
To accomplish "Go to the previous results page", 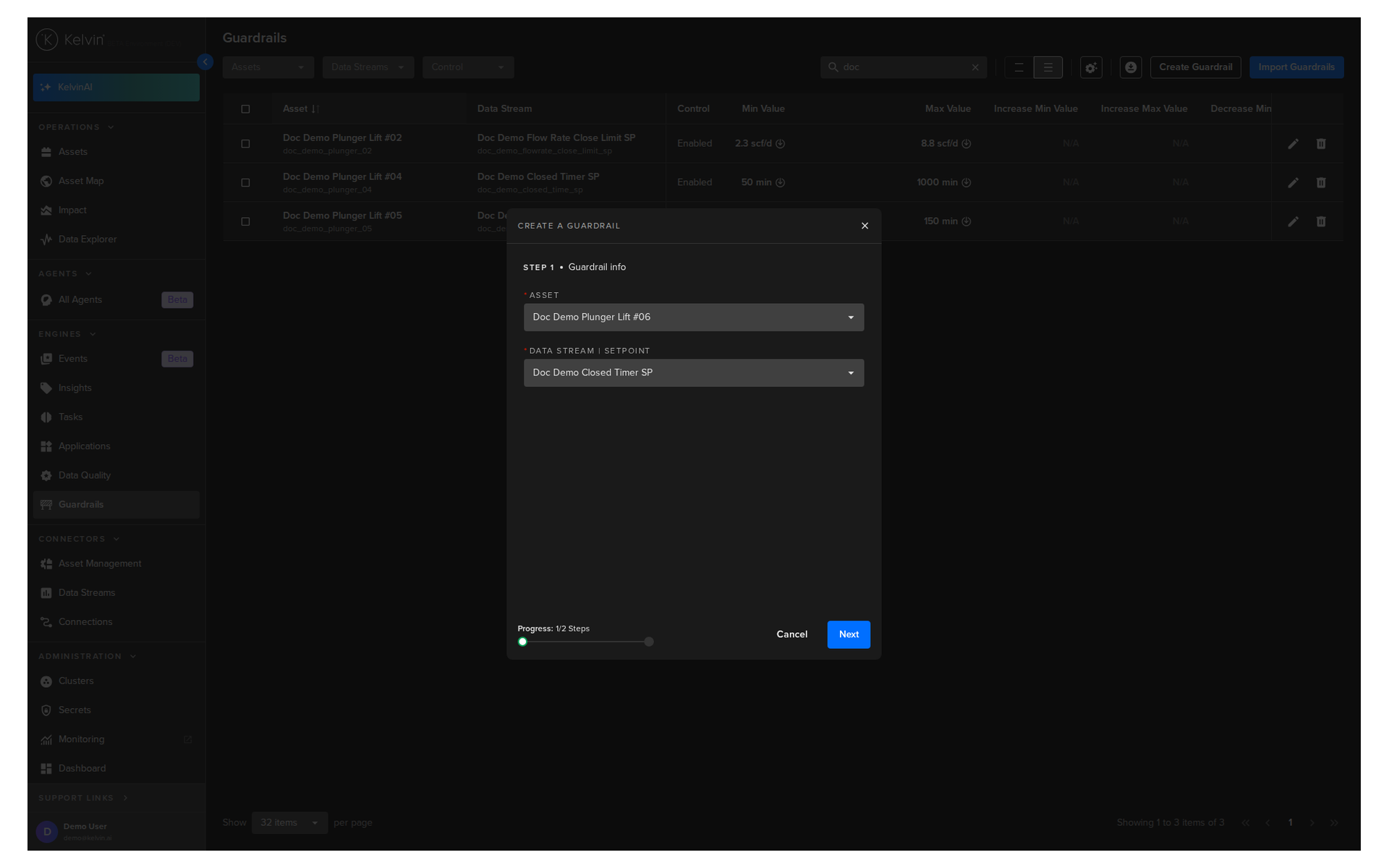I will click(1267, 823).
